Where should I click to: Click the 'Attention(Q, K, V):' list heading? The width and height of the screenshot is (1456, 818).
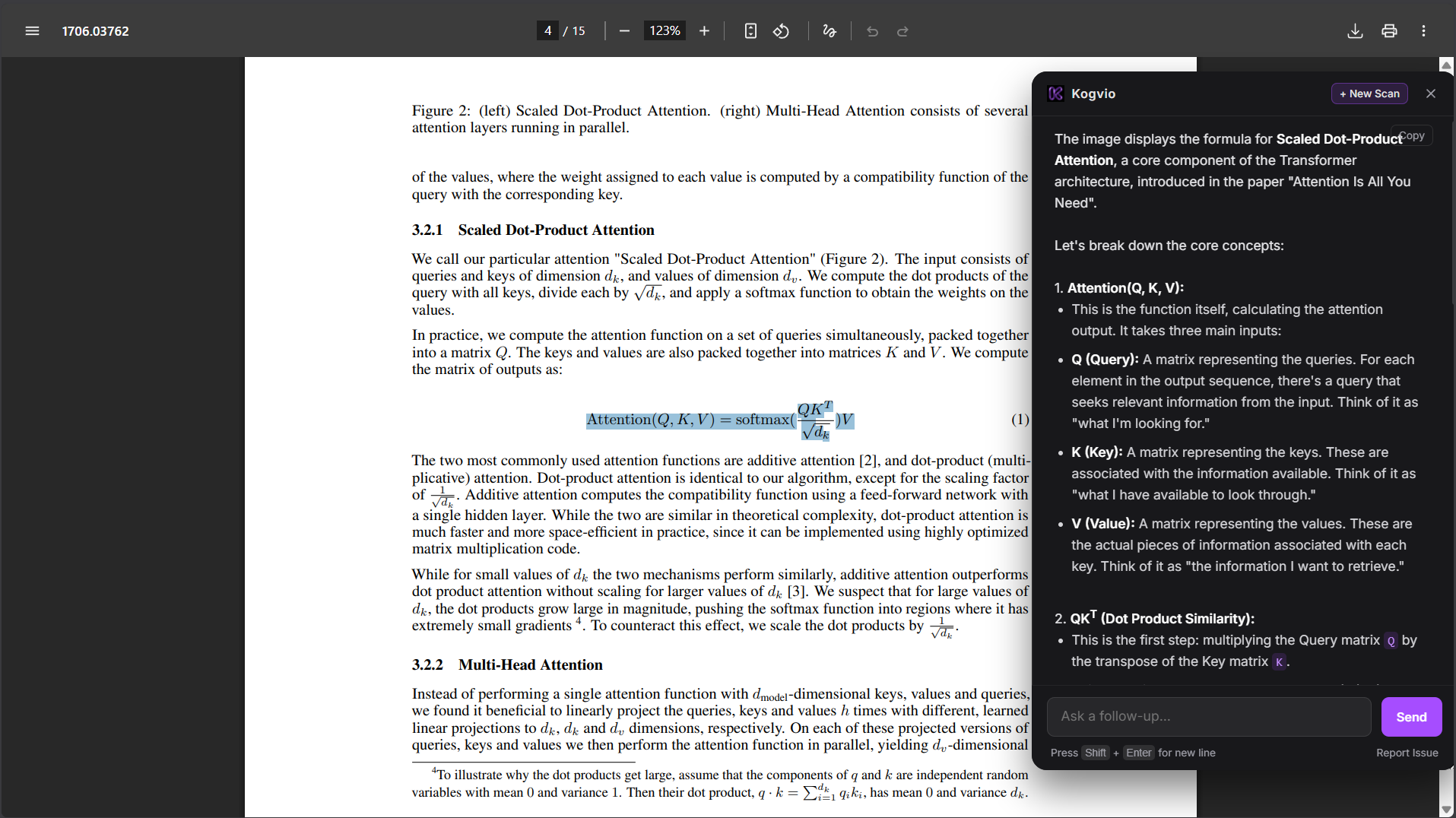(1125, 288)
